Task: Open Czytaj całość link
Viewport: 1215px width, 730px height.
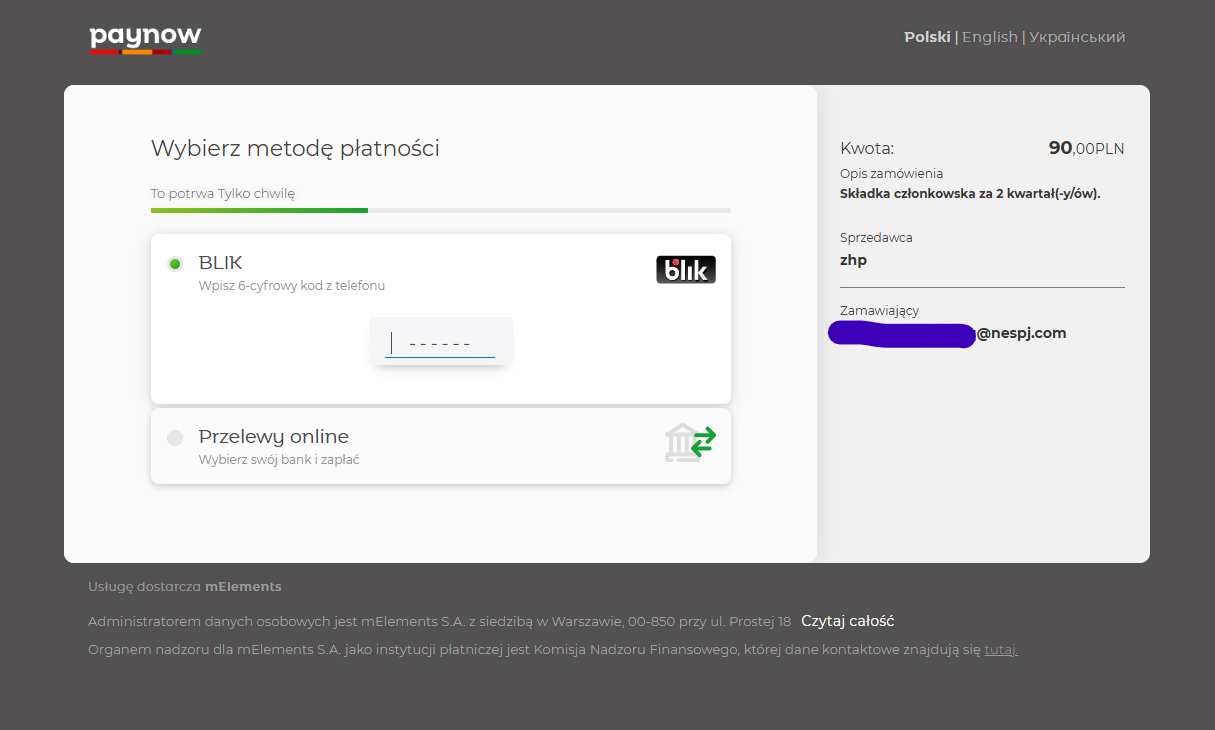Action: click(x=847, y=621)
